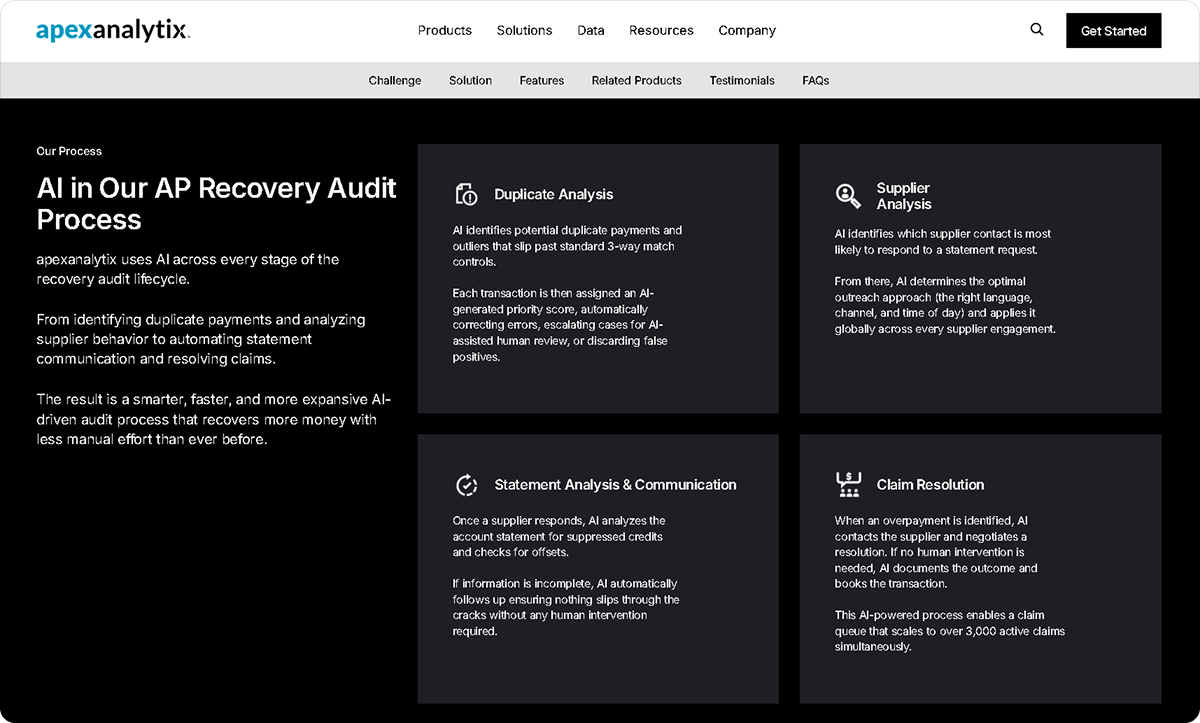Click the apexanalytix logo
Image resolution: width=1200 pixels, height=723 pixels.
(x=113, y=31)
